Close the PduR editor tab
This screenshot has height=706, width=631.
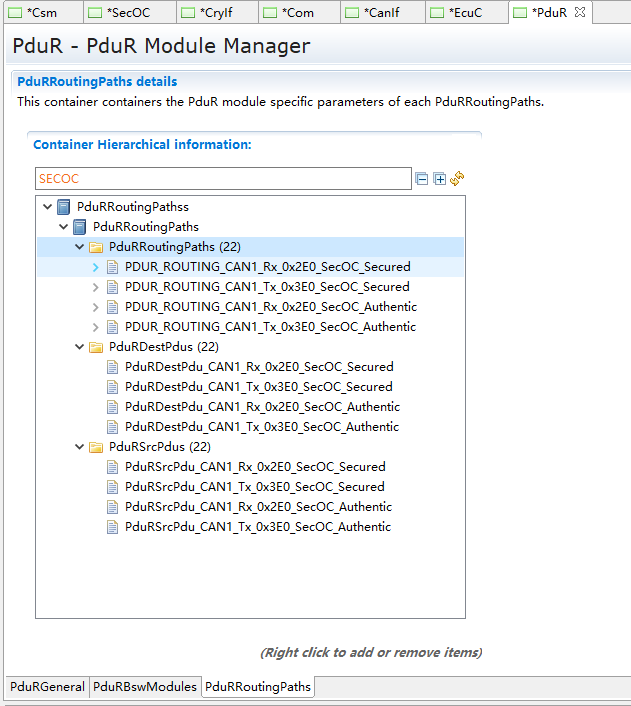click(x=580, y=12)
